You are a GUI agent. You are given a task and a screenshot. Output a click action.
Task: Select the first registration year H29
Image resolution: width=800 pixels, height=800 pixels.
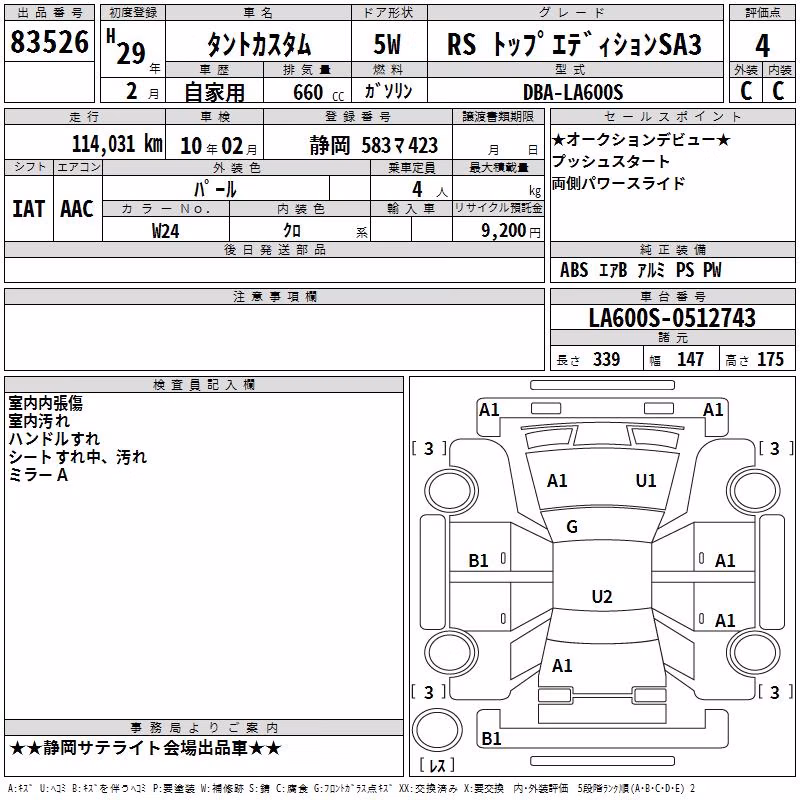(x=127, y=48)
